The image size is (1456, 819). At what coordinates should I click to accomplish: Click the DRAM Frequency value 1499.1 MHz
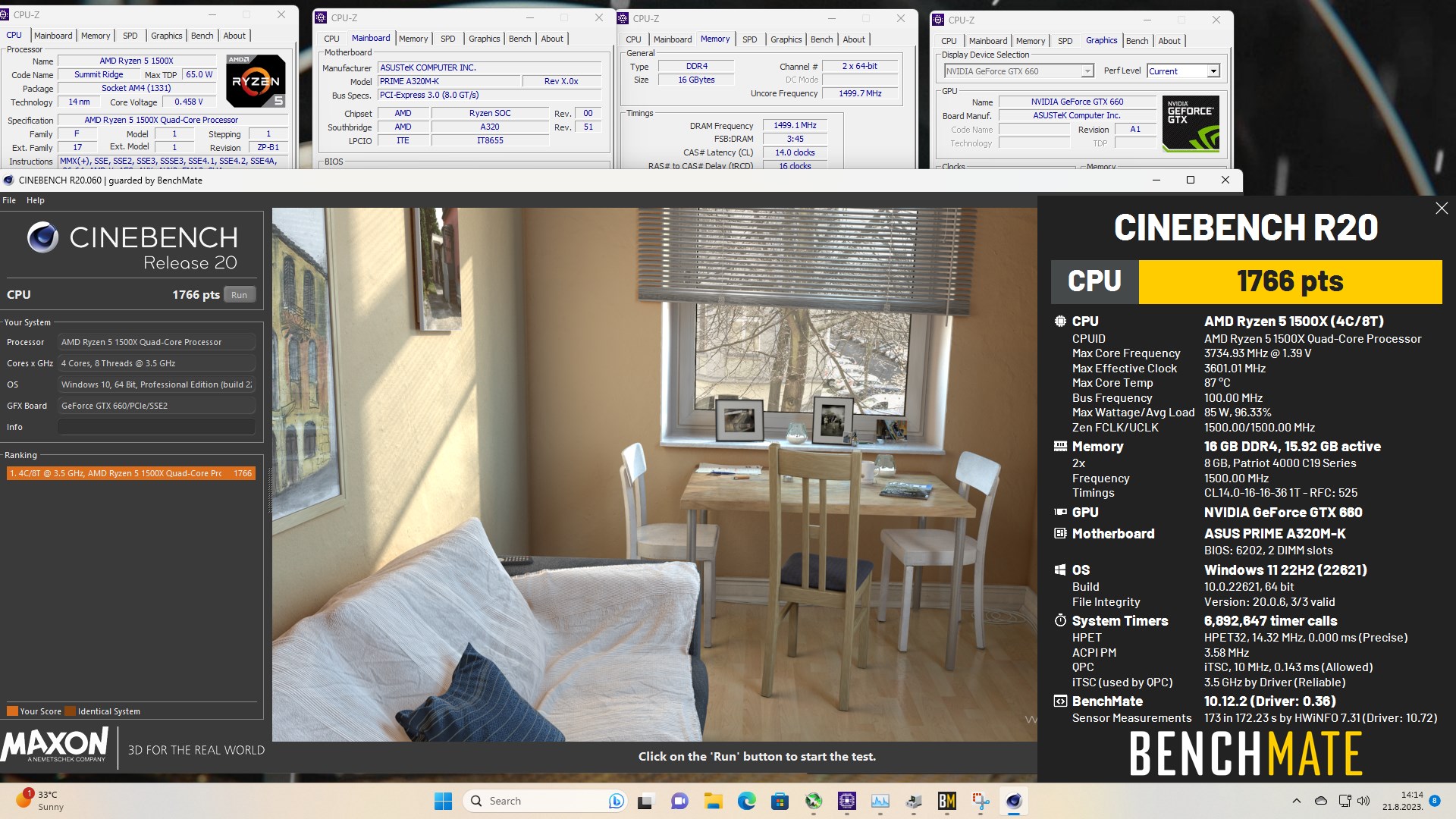point(795,126)
